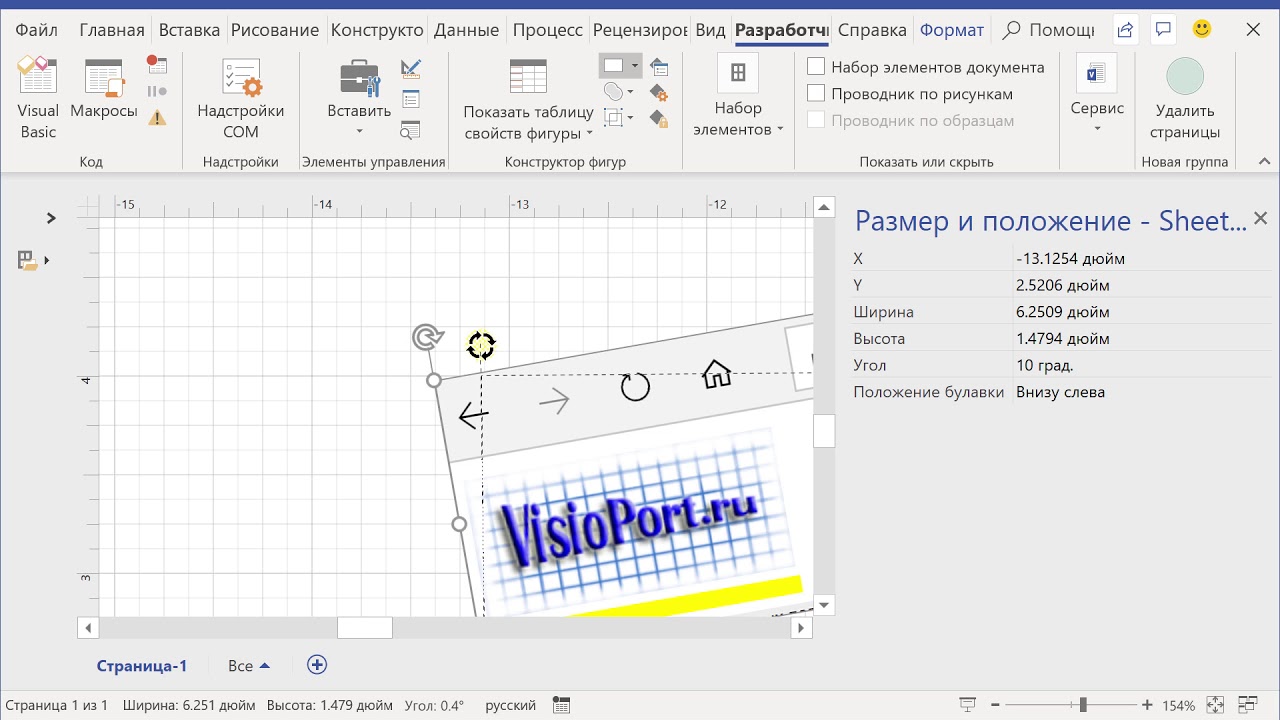Open Надстройки COM add-ins
Image resolution: width=1280 pixels, height=720 pixels.
coord(241,98)
